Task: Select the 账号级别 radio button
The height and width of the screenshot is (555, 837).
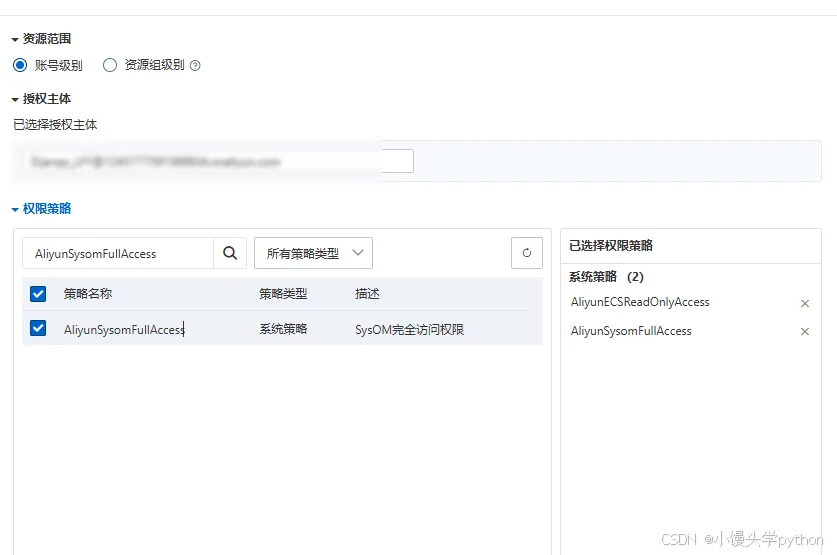Action: pyautogui.click(x=20, y=65)
